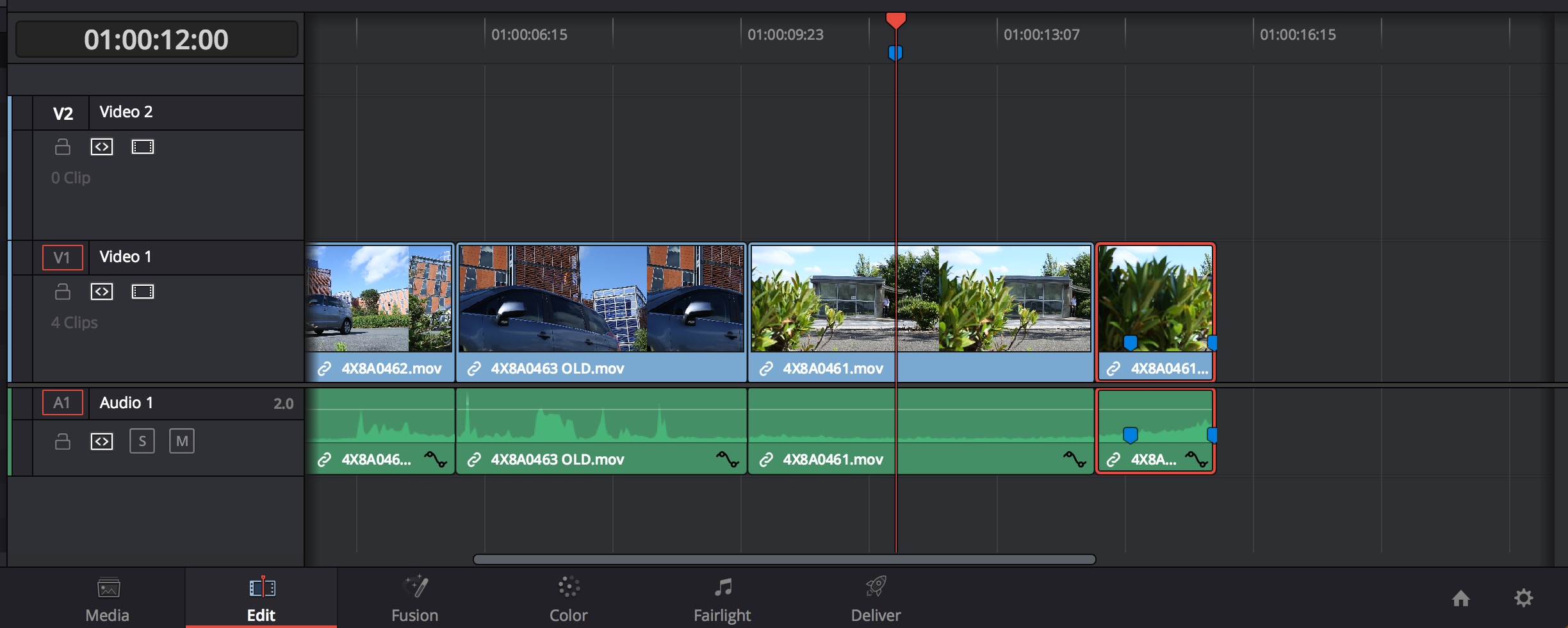The height and width of the screenshot is (628, 1568).
Task: Open the Fairlight audio page
Action: point(722,599)
